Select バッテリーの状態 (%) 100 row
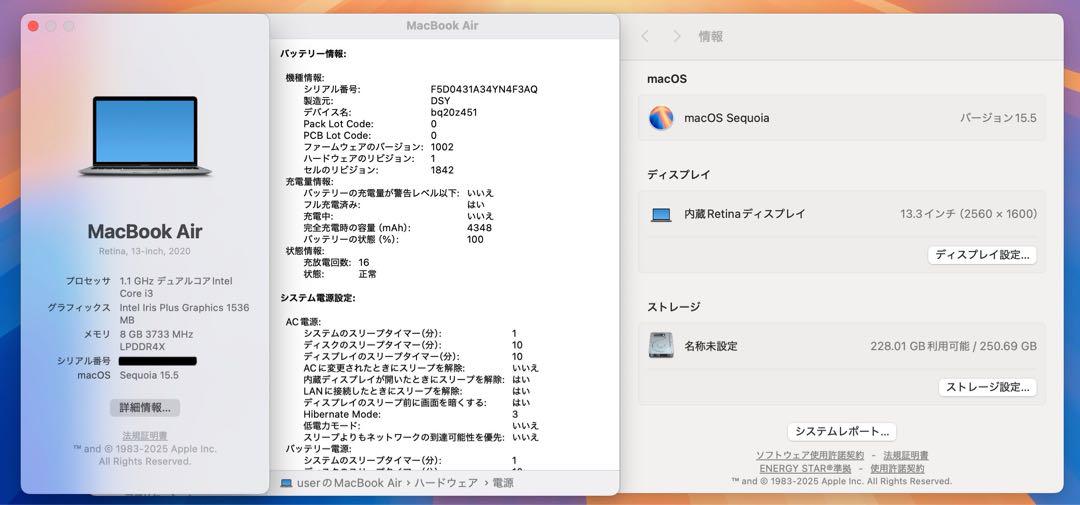This screenshot has height=505, width=1080. point(393,239)
